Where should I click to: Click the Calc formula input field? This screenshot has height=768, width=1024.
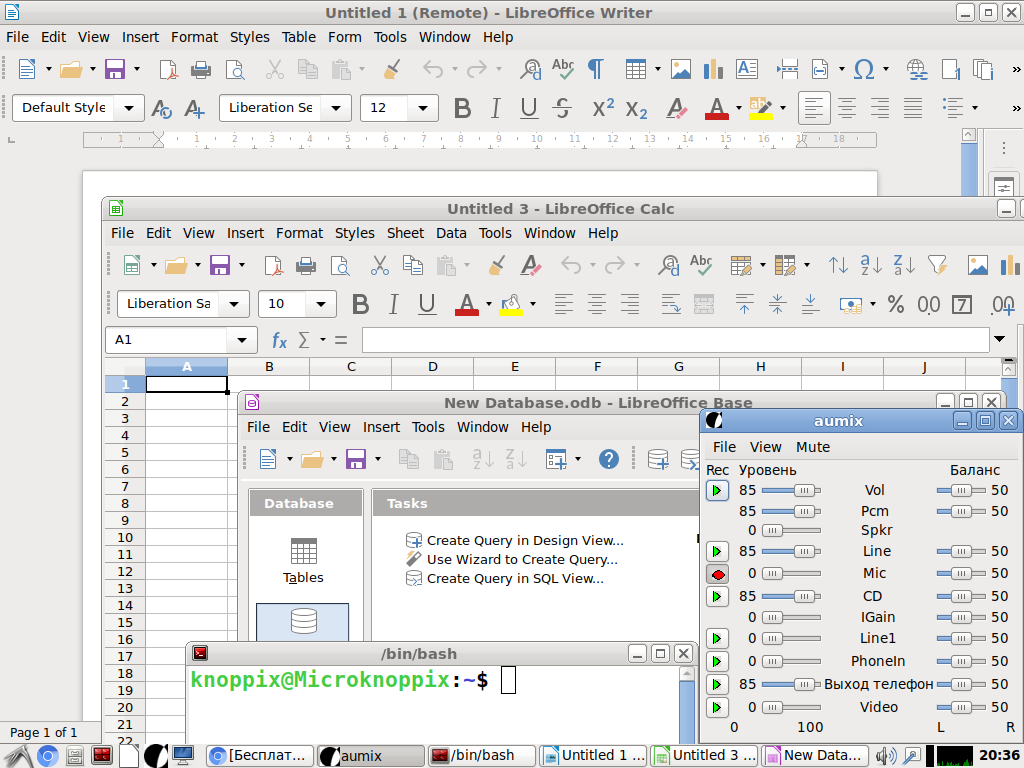(676, 340)
